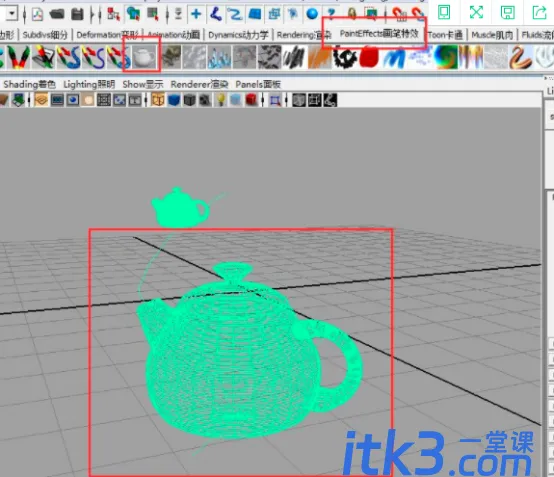Open the Renderer panel menu

[199, 84]
